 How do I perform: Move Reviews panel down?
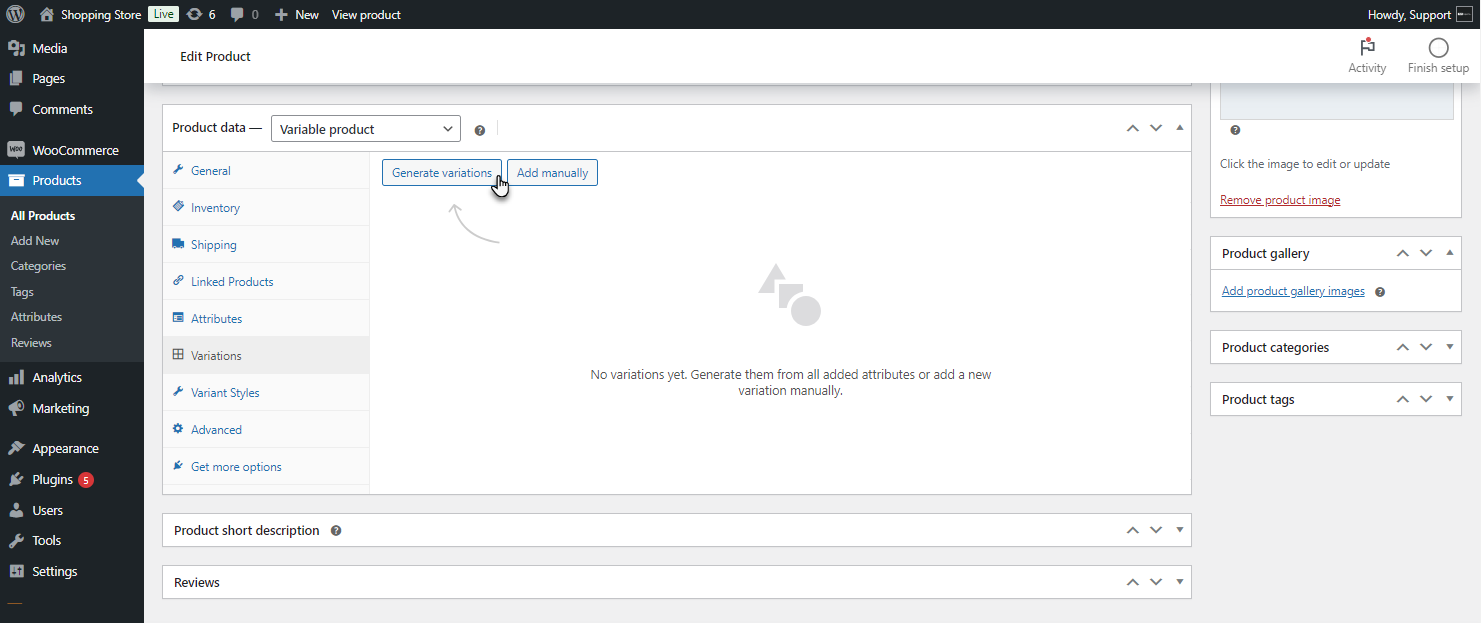point(1156,582)
